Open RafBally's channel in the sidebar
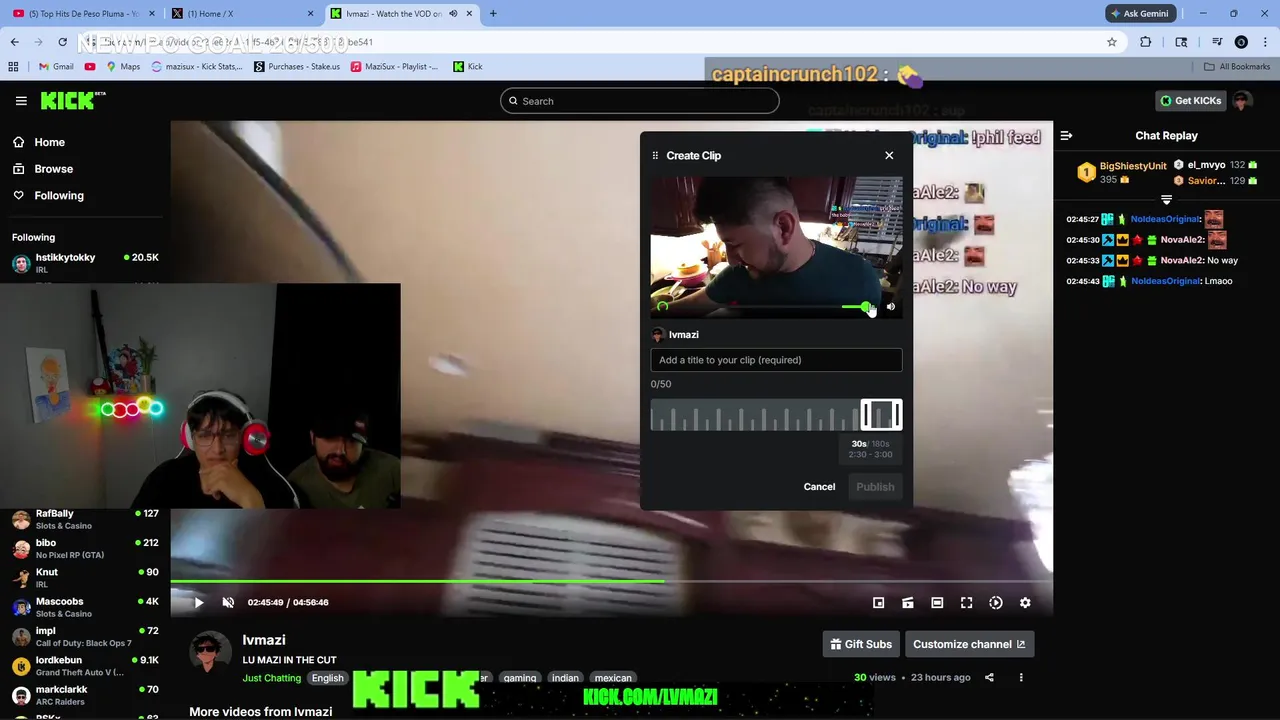This screenshot has height=720, width=1280. pos(85,519)
